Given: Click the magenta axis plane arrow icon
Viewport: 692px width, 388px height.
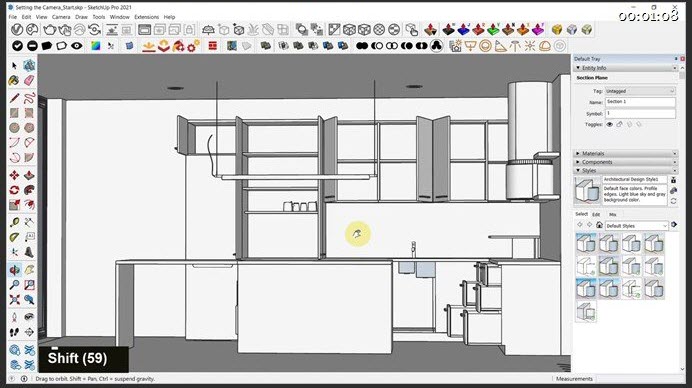Looking at the screenshot, I should tap(538, 30).
